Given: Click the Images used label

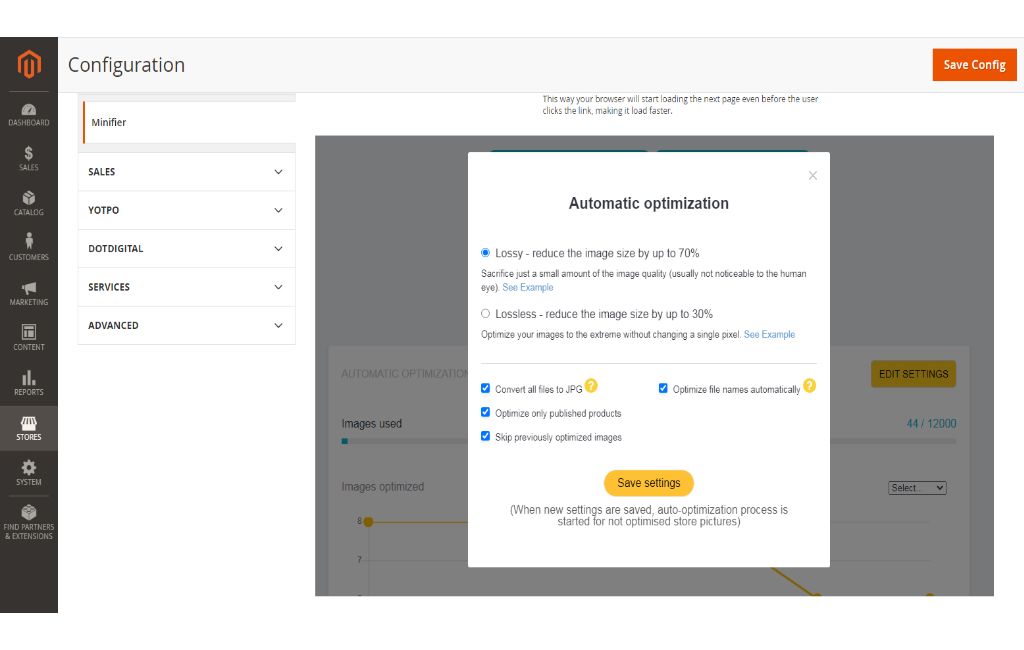Looking at the screenshot, I should pyautogui.click(x=372, y=423).
